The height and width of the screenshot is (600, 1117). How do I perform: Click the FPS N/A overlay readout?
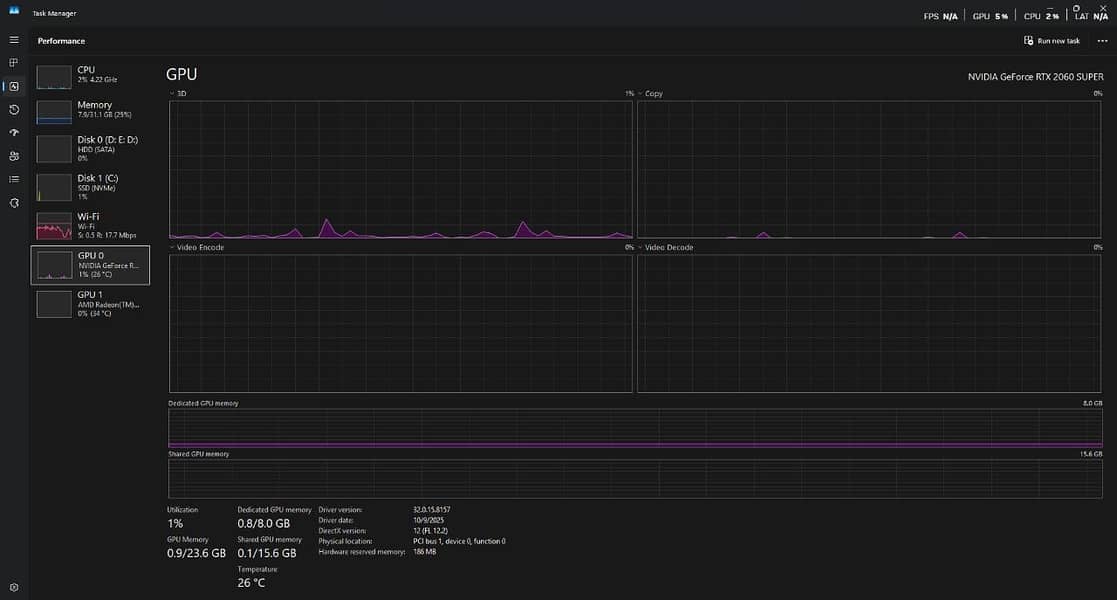click(x=940, y=16)
